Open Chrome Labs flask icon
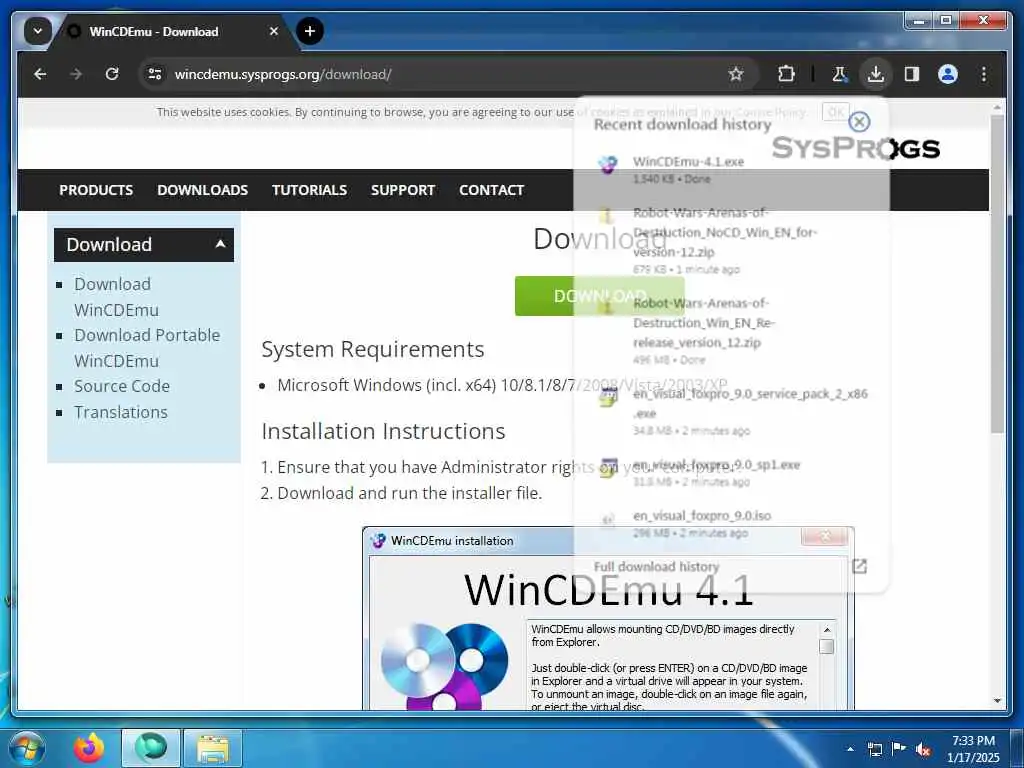 point(840,74)
